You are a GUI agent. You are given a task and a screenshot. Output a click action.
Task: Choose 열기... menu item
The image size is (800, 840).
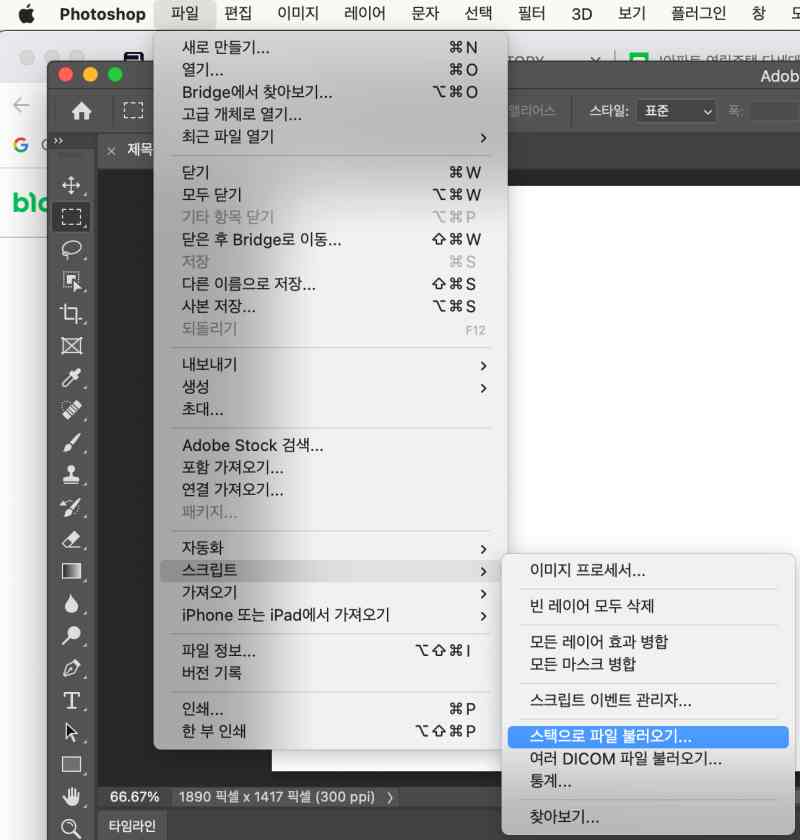tap(330, 70)
